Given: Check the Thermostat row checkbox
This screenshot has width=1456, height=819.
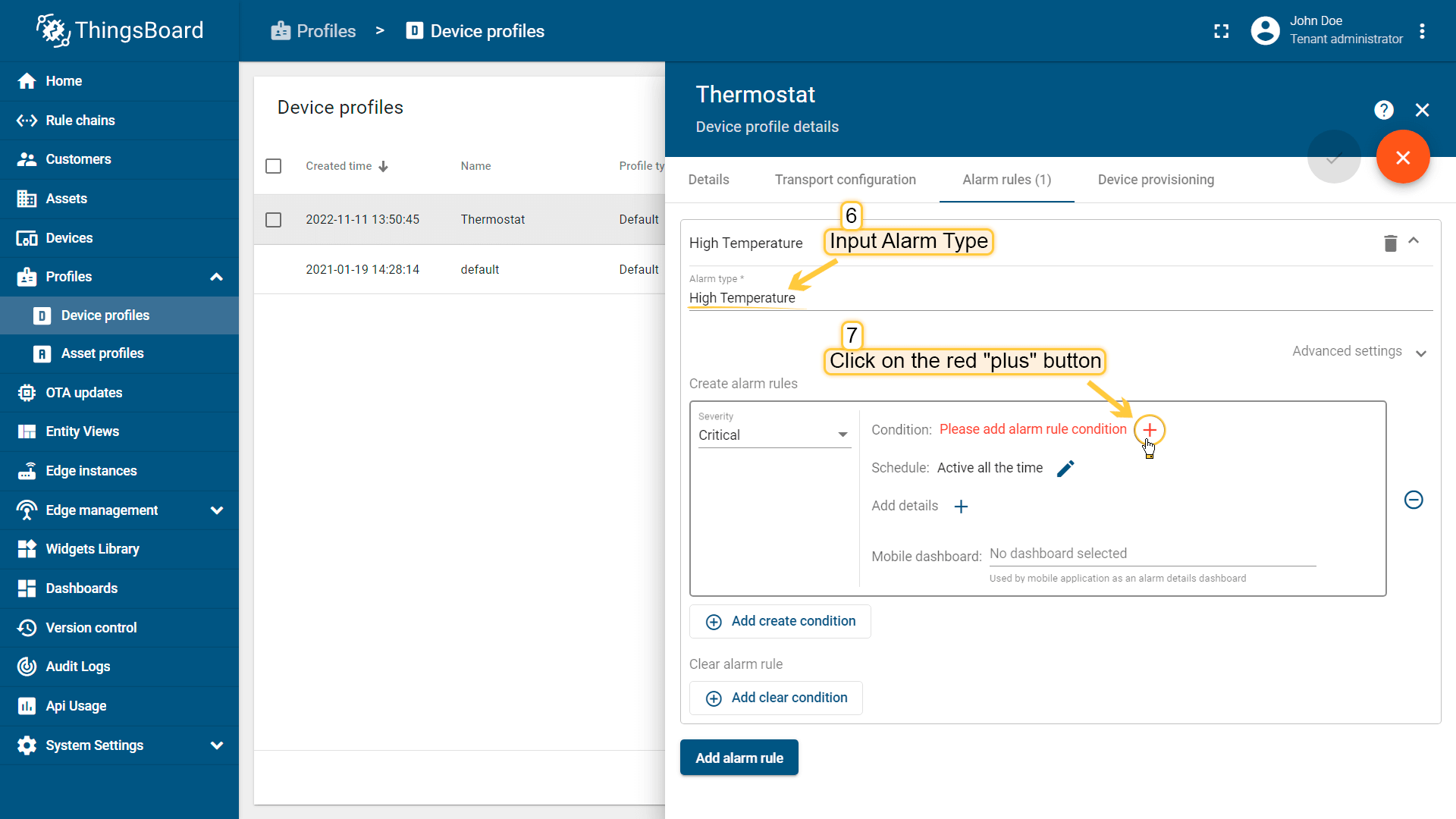Looking at the screenshot, I should point(274,220).
